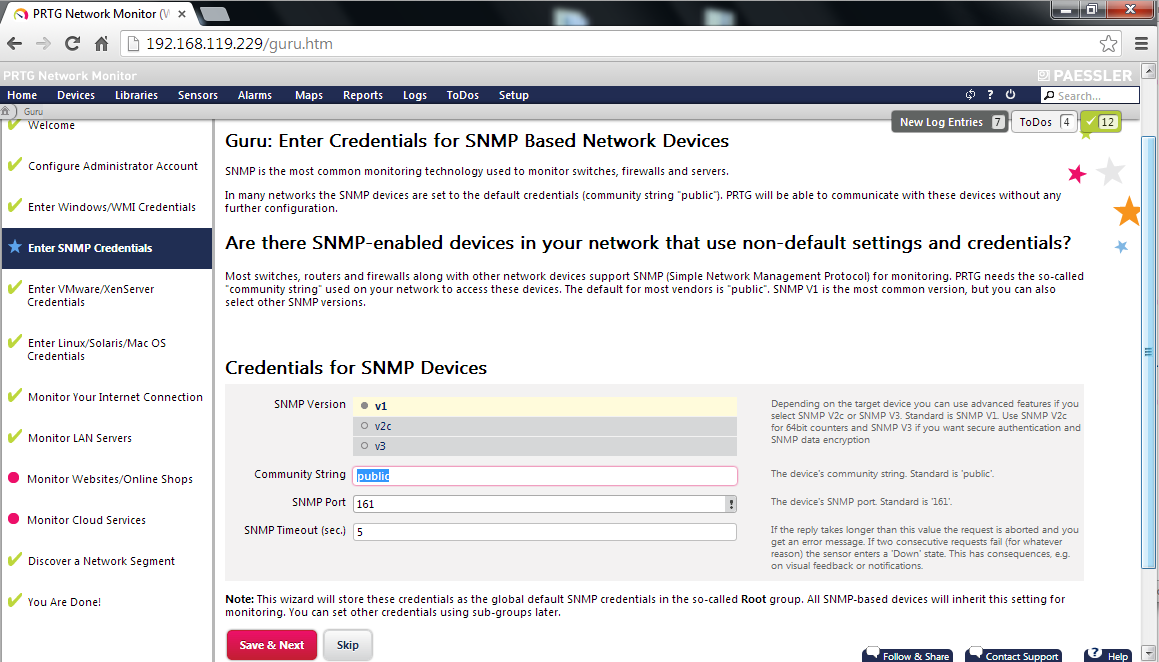1159x662 pixels.
Task: Click the Guru breadcrumb link
Action: coord(33,112)
